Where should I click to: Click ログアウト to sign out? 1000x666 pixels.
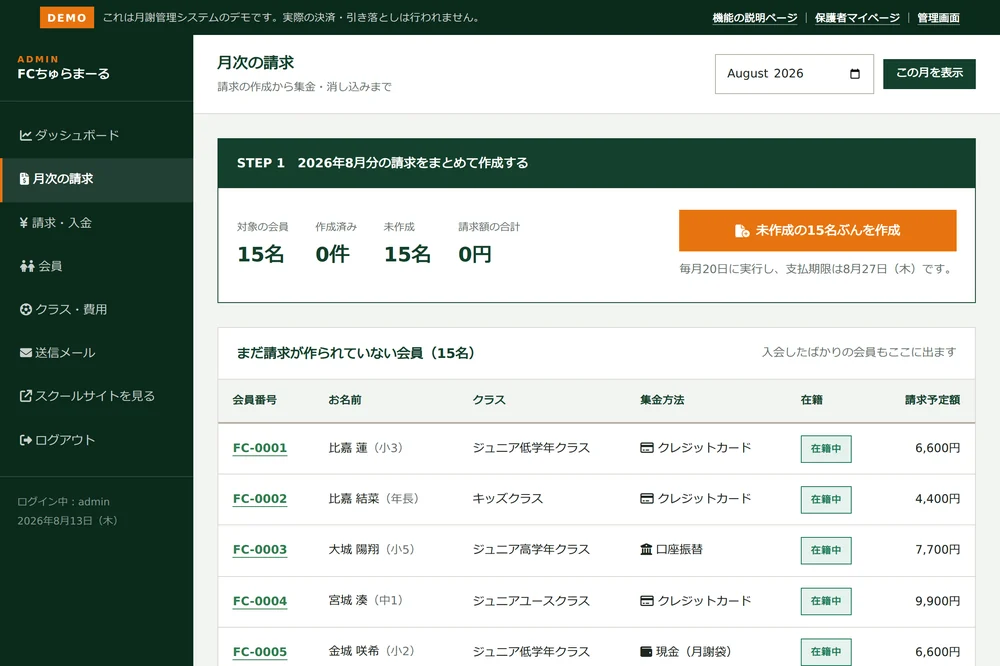[96, 440]
